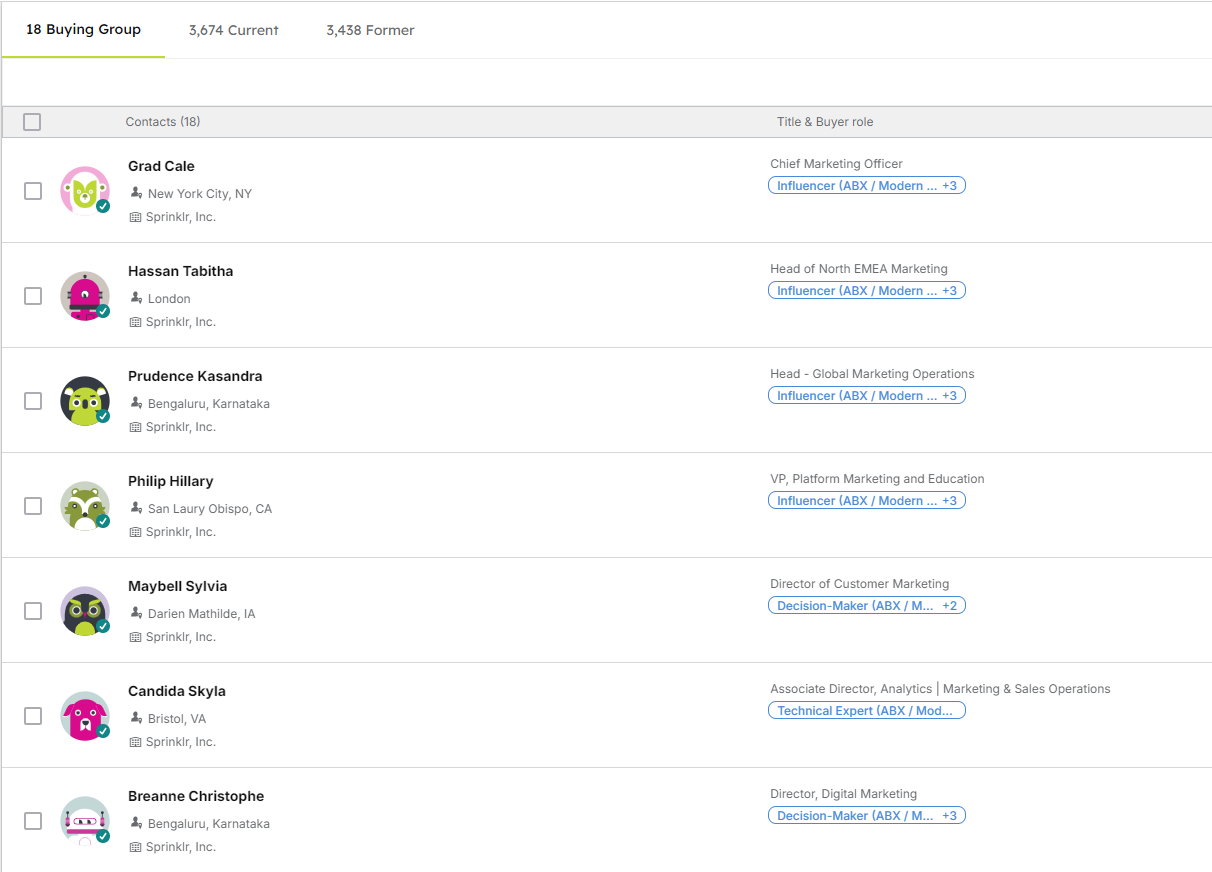This screenshot has width=1212, height=872.
Task: Click Philip Hillary's raccoon avatar
Action: pos(85,506)
